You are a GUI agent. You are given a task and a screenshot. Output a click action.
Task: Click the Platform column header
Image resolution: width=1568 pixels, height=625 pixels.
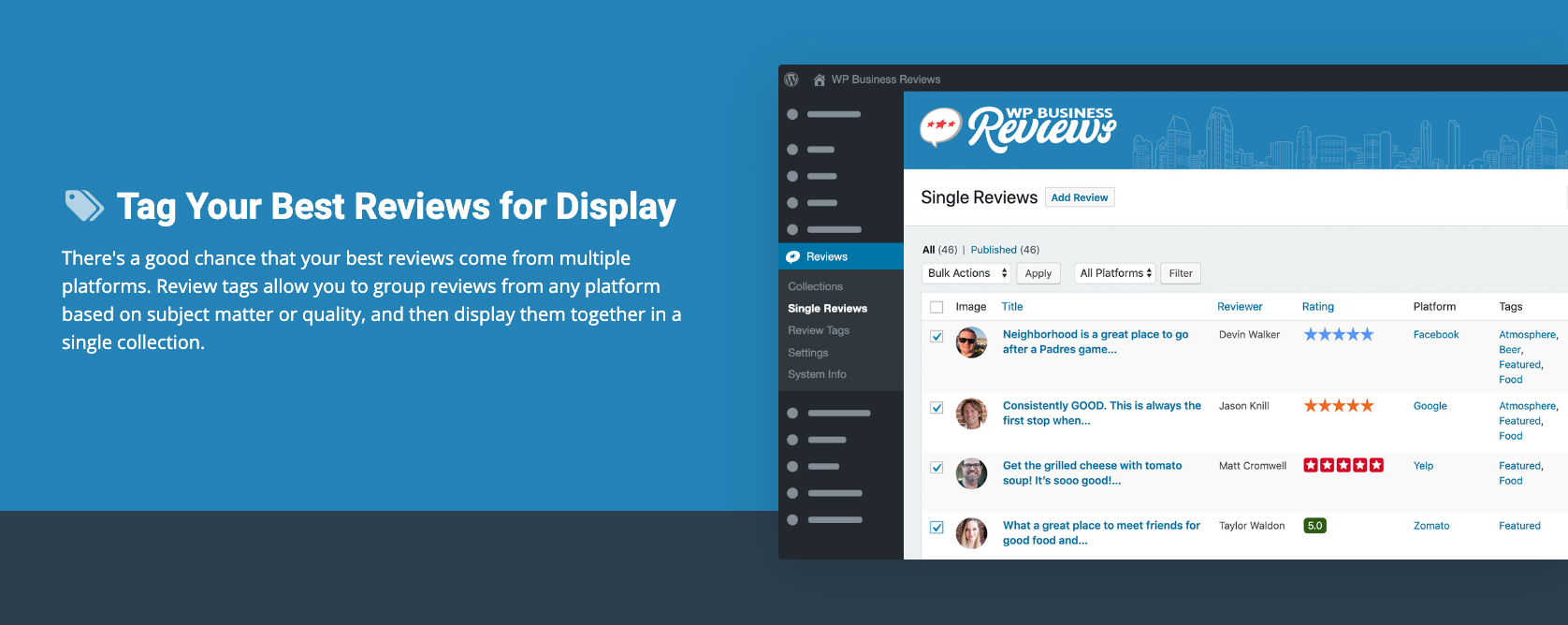click(x=1434, y=307)
